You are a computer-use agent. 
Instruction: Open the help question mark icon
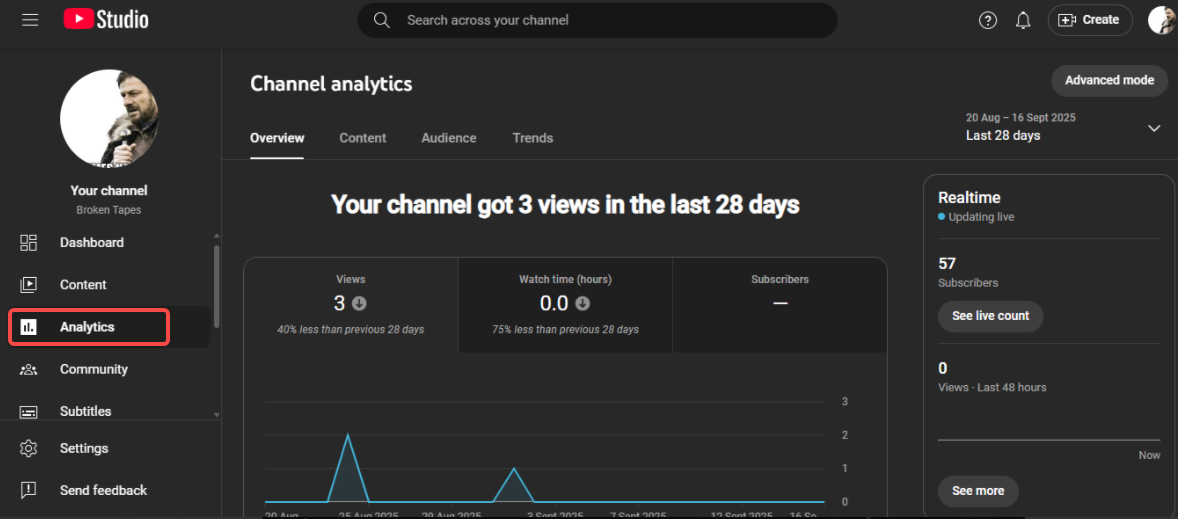pos(988,20)
